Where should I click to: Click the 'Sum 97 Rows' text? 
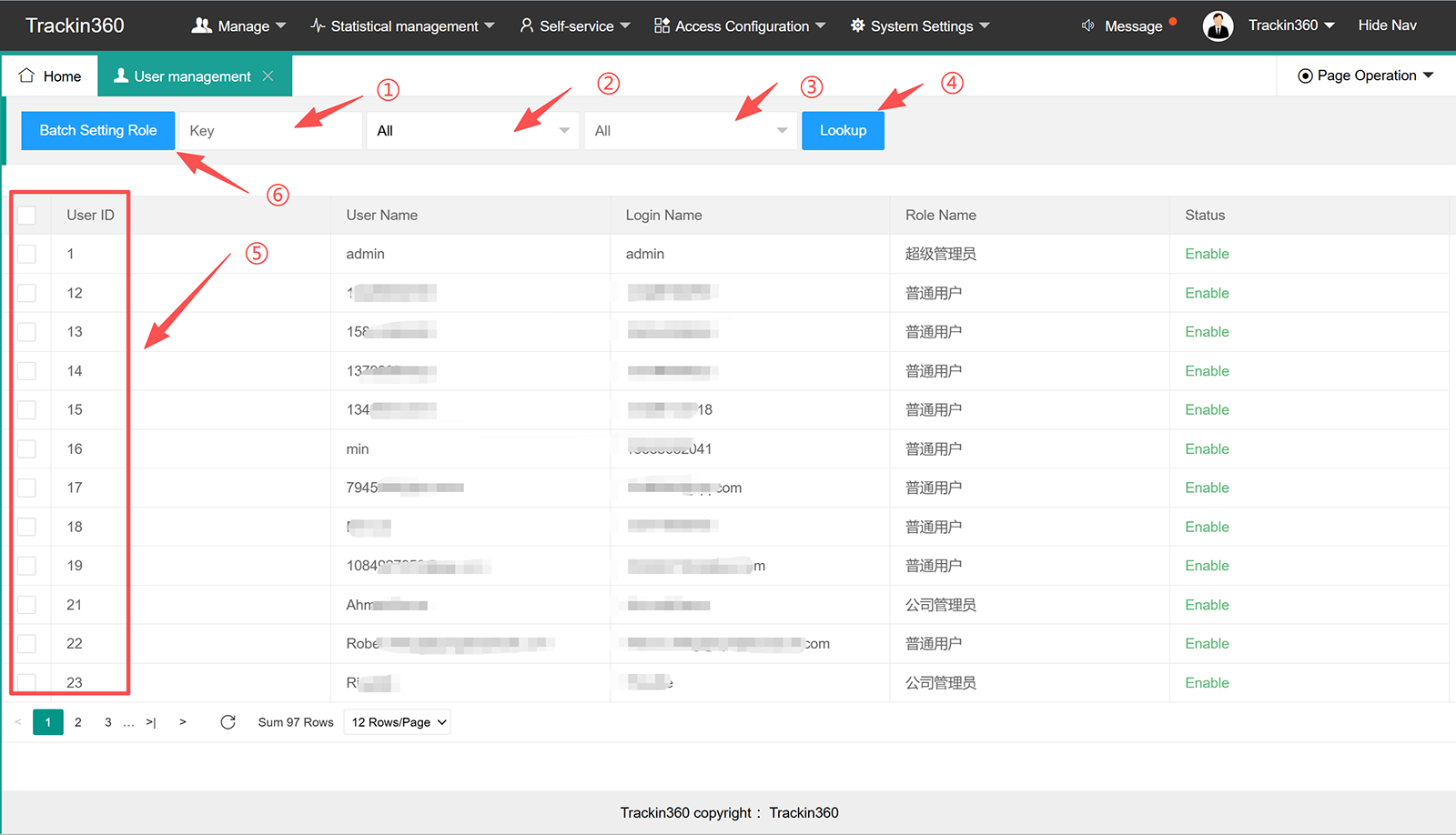[296, 722]
